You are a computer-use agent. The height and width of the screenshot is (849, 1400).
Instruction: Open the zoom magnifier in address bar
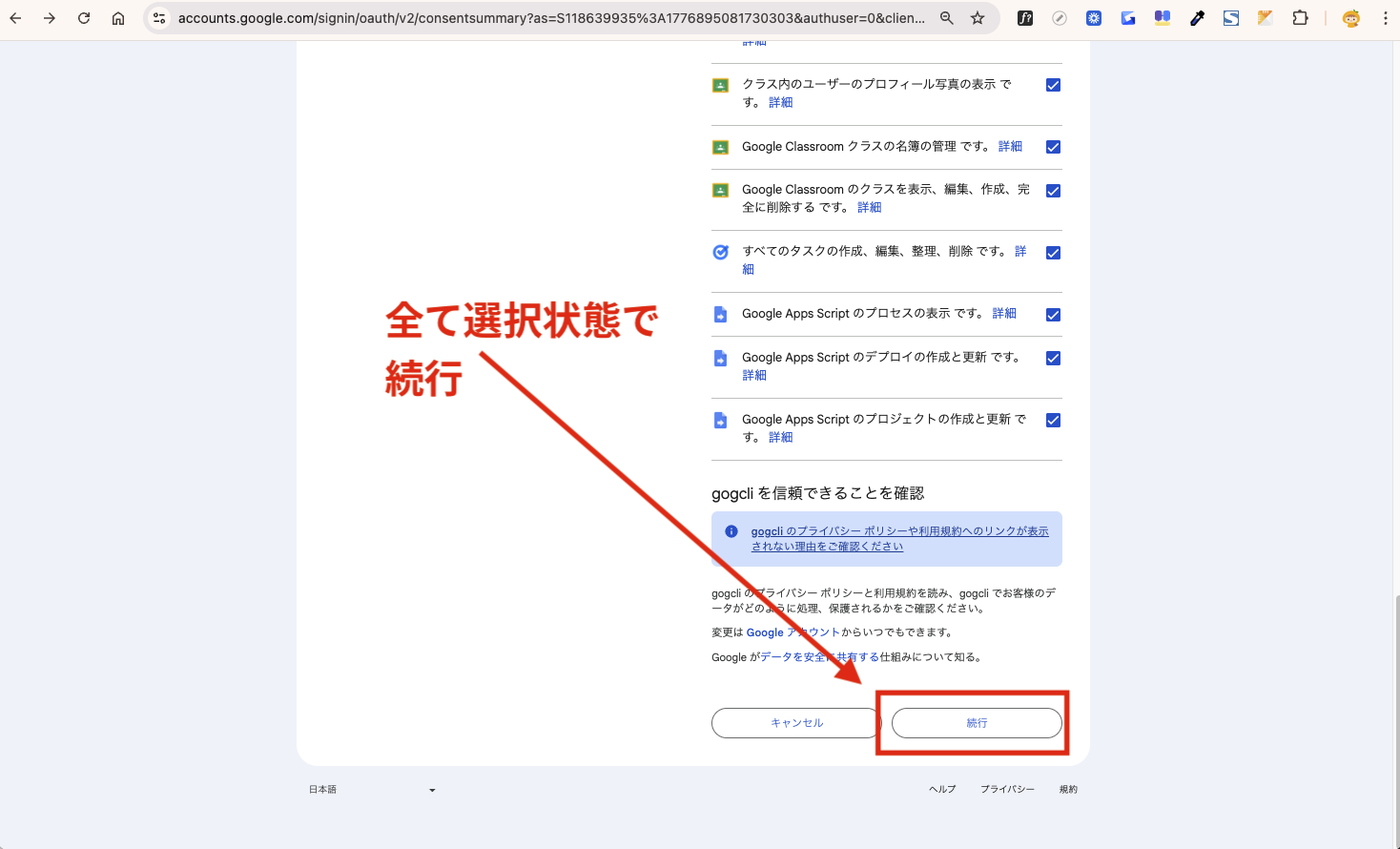pyautogui.click(x=947, y=18)
